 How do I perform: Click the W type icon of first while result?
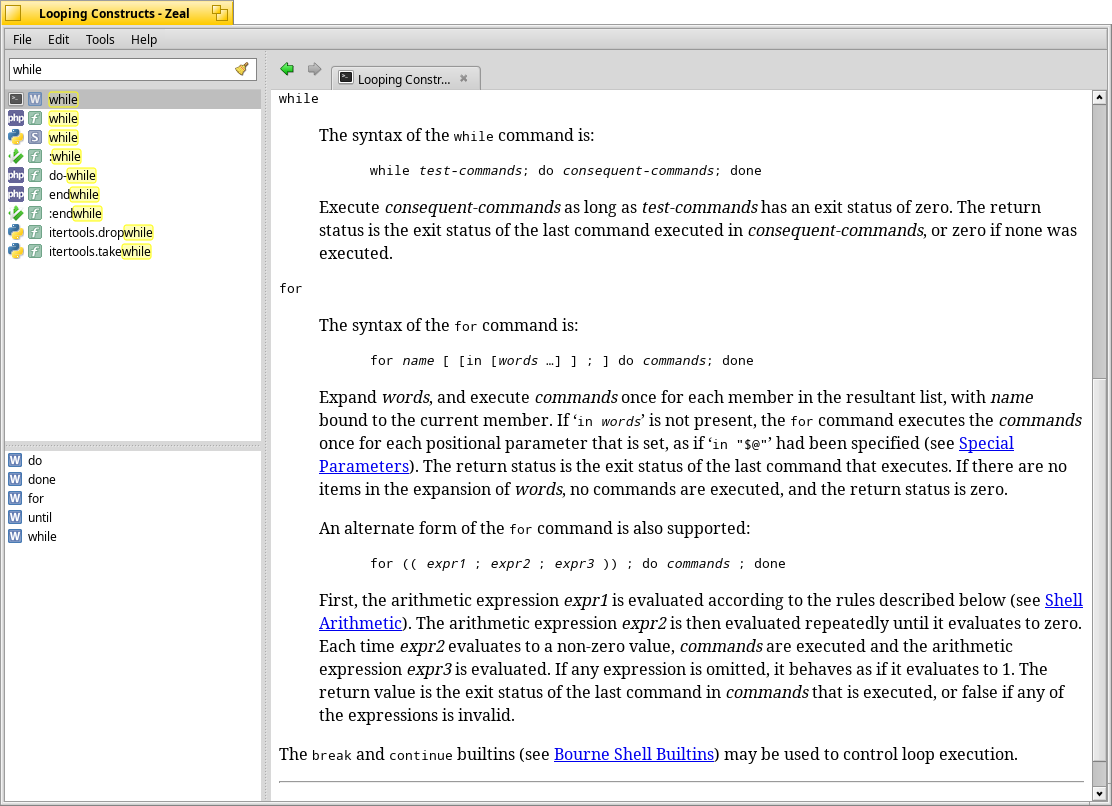[x=35, y=99]
